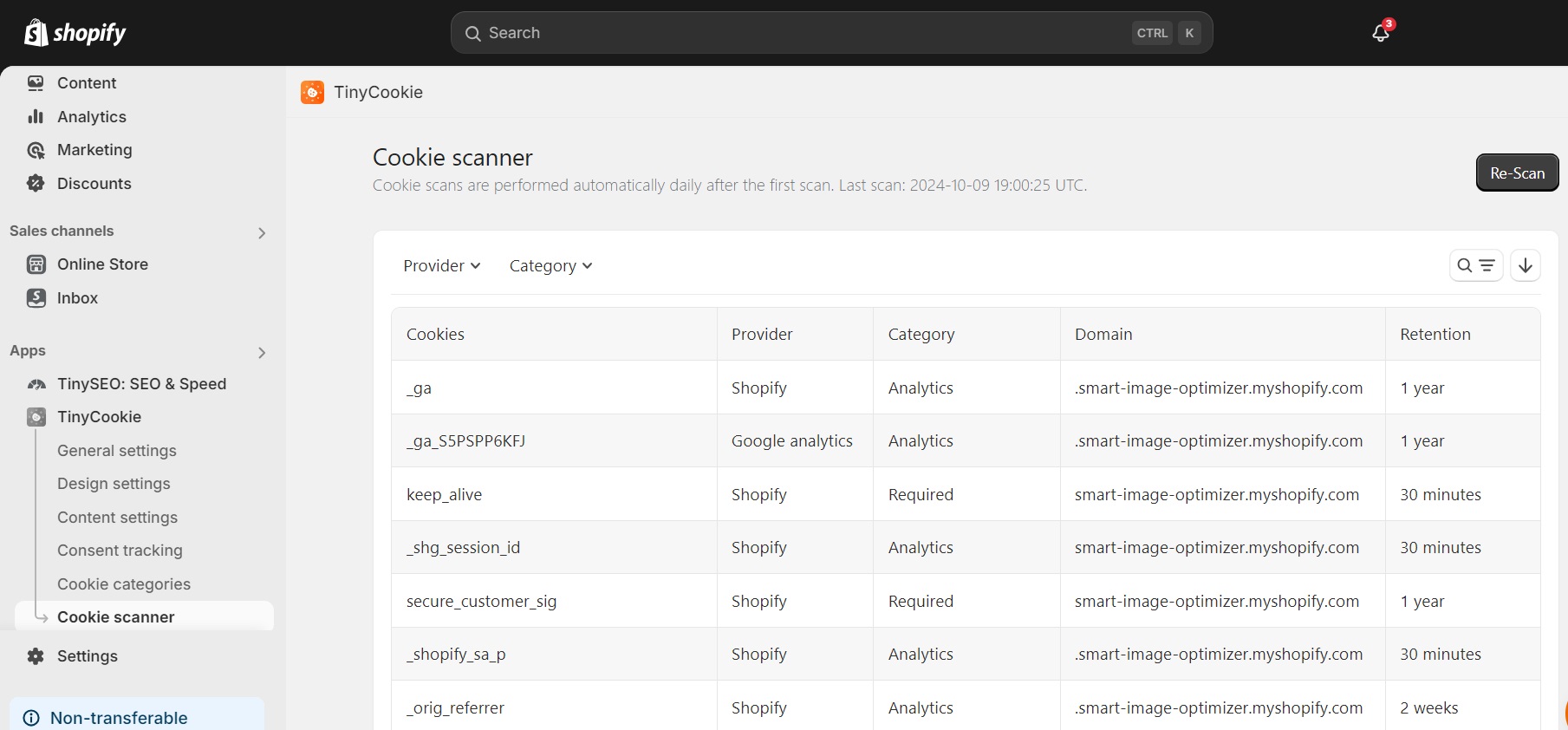Open General settings subpage

117,451
